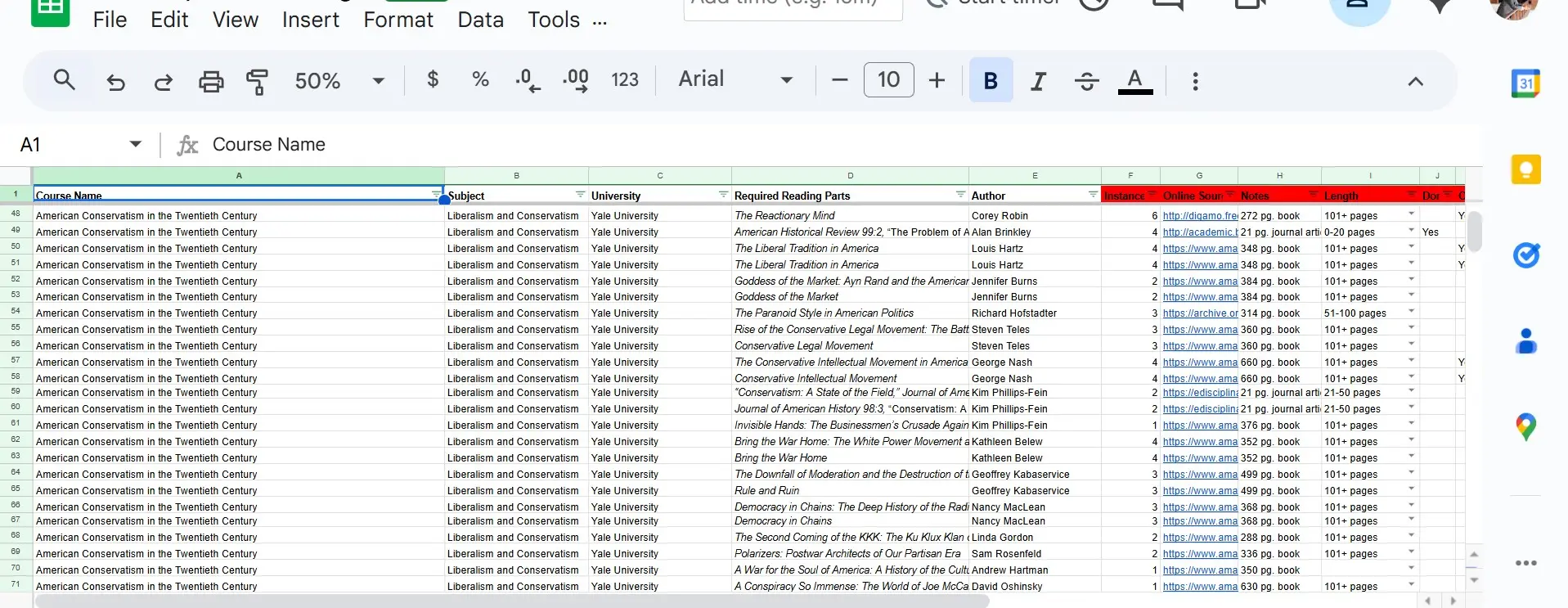Select row 54 header
The image size is (1568, 608).
(16, 311)
